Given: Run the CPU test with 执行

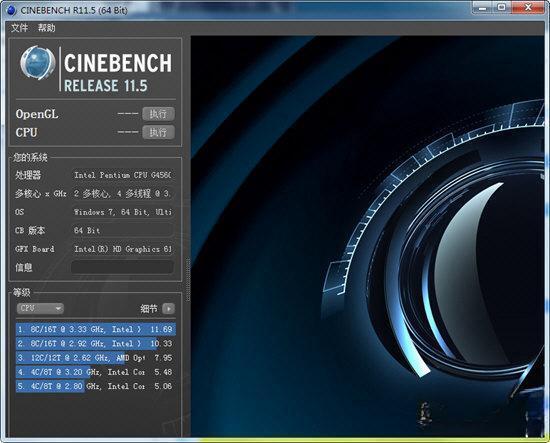Looking at the screenshot, I should point(159,133).
